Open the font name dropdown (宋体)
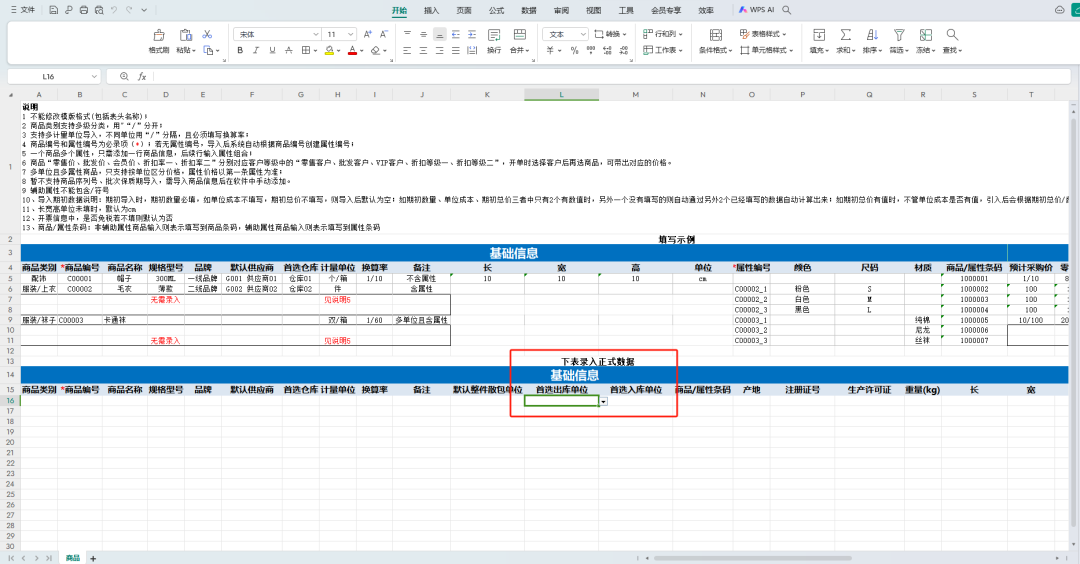This screenshot has width=1080, height=564. pyautogui.click(x=315, y=34)
